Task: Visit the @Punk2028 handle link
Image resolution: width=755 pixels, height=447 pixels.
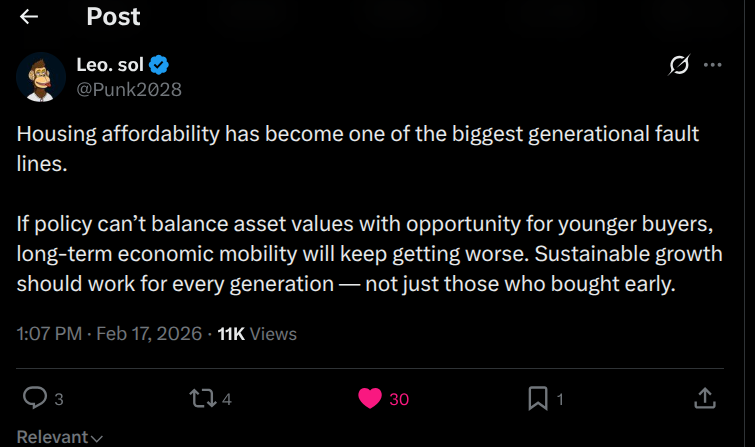Action: [x=129, y=88]
